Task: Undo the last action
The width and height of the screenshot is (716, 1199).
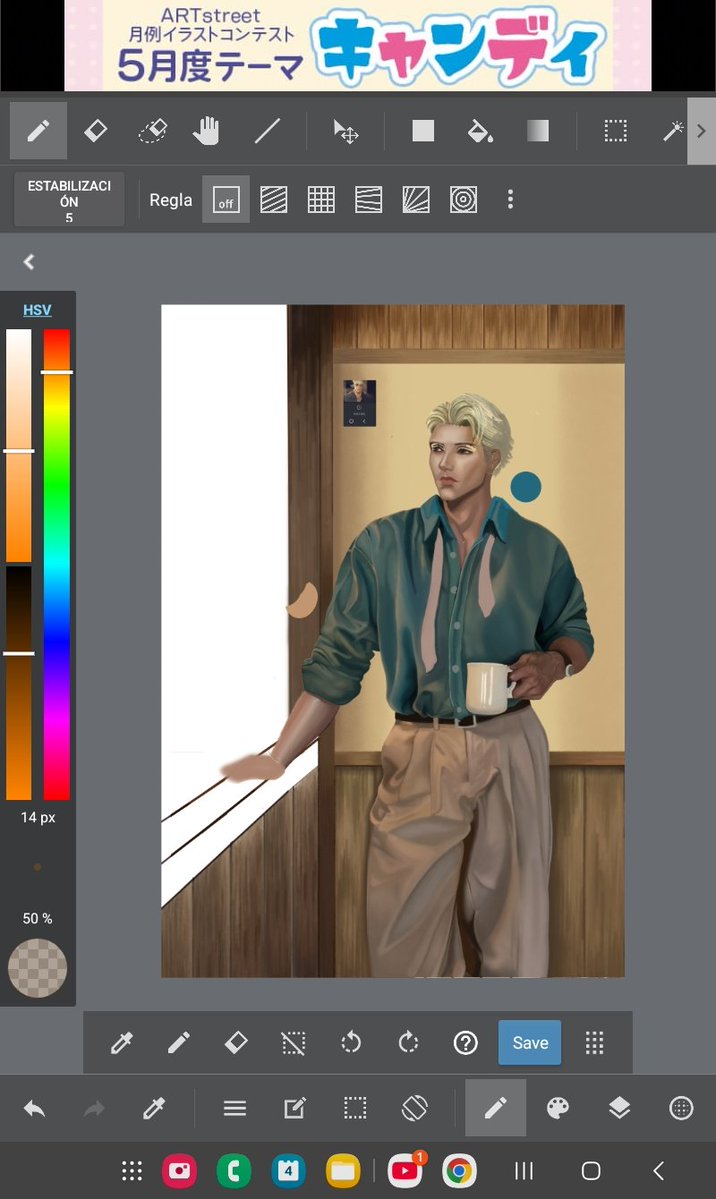Action: click(x=34, y=1108)
